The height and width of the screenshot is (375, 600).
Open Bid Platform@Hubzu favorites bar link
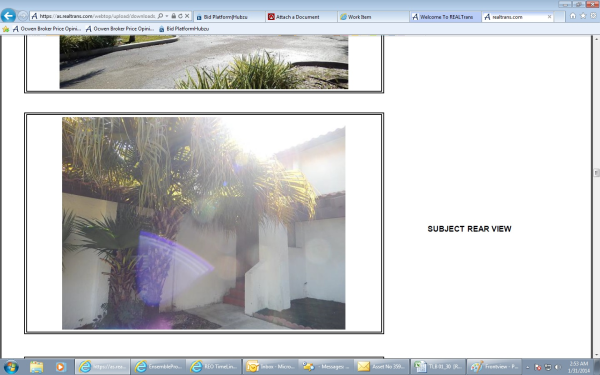tap(184, 29)
